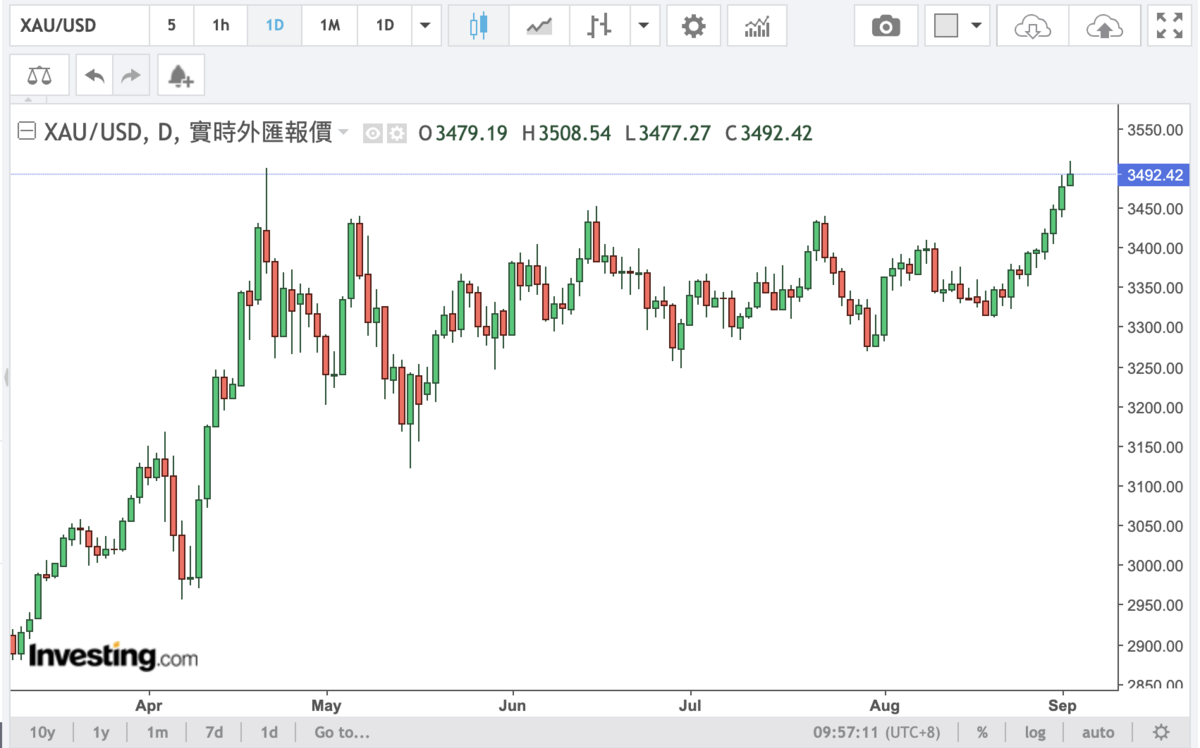Screen dimensions: 1200x748
Task: Click the opening price O3479.19
Action: click(463, 133)
